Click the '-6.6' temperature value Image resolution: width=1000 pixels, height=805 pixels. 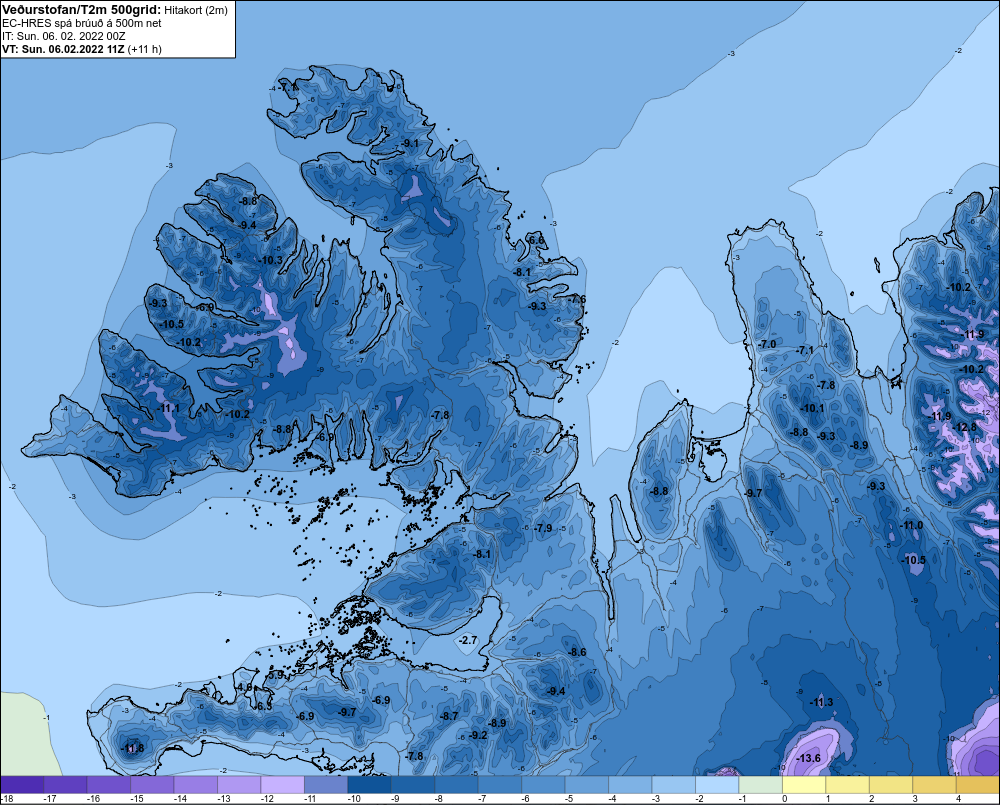pyautogui.click(x=536, y=240)
